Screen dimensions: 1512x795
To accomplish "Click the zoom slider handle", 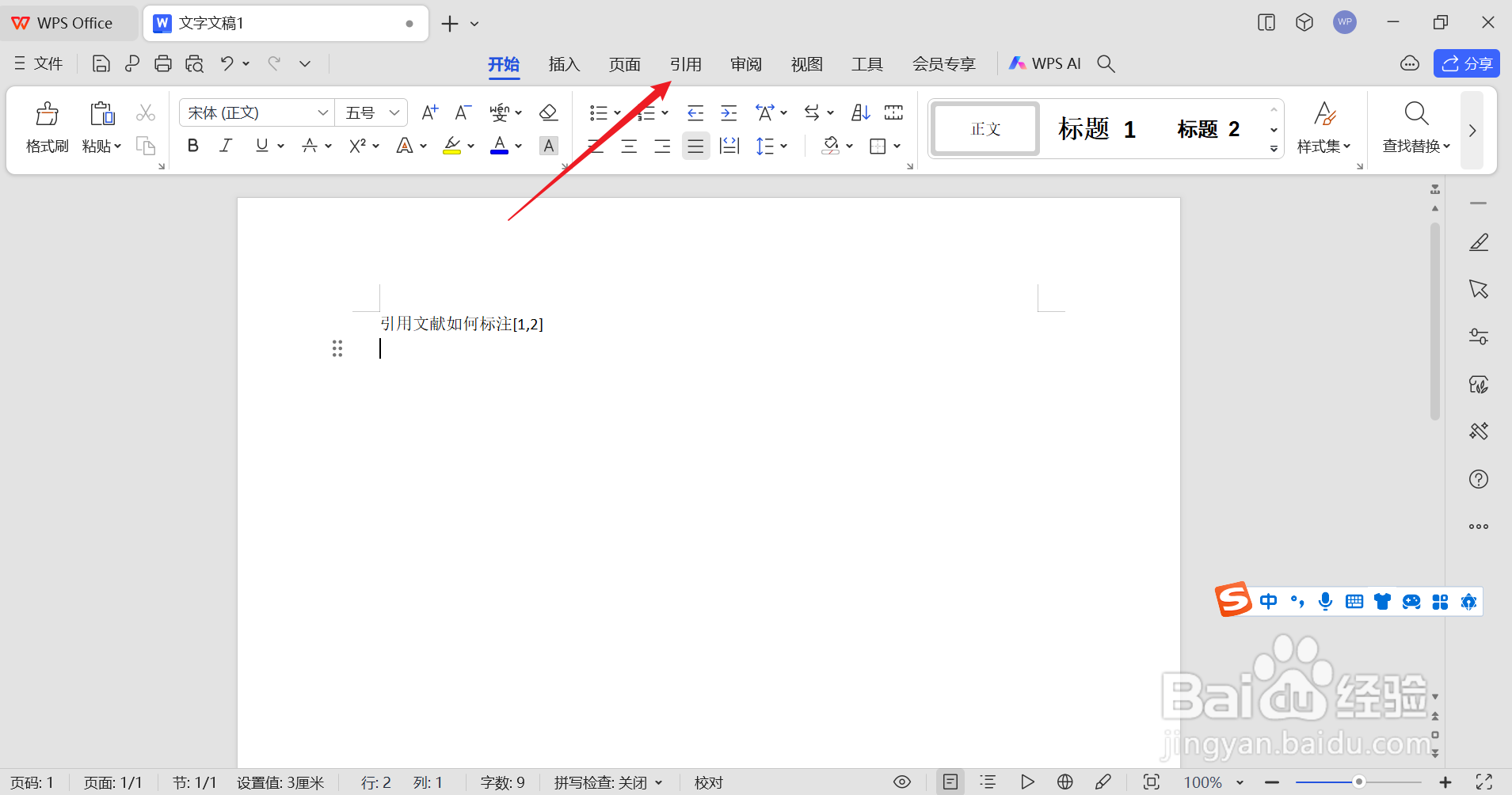I will [x=1359, y=782].
